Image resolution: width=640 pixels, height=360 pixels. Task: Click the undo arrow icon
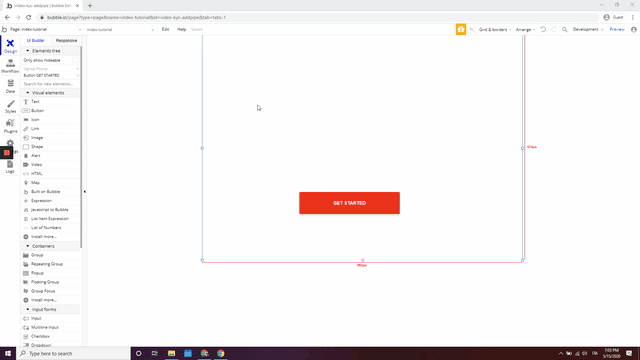pos(543,29)
